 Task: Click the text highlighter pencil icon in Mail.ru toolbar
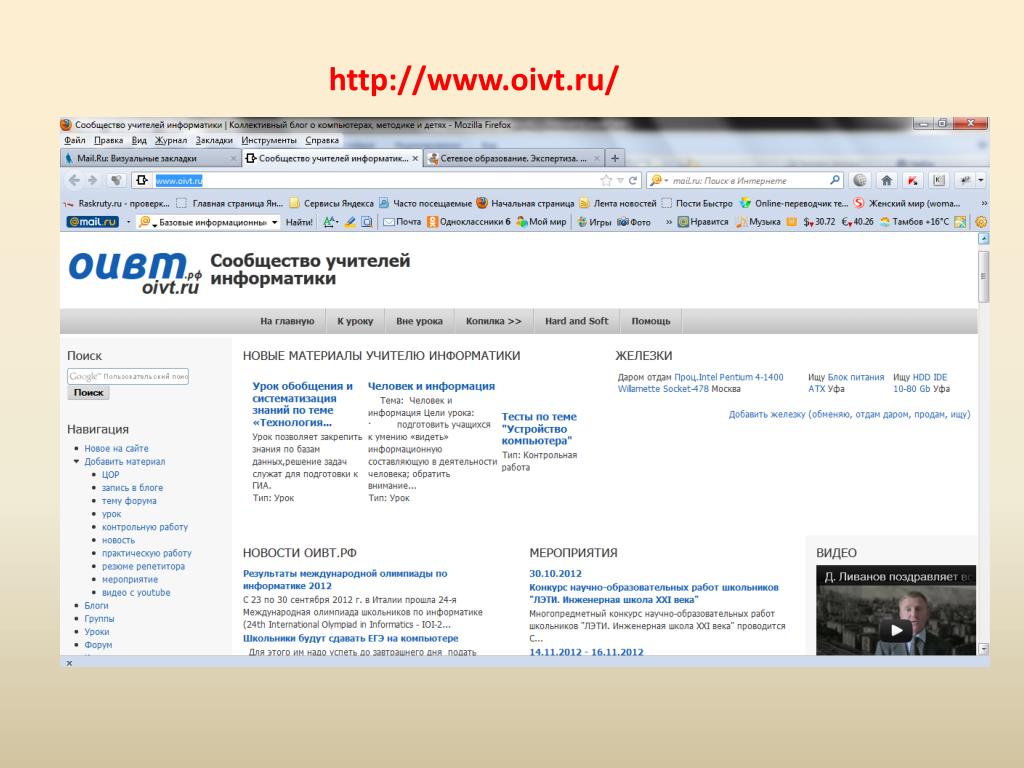(350, 222)
